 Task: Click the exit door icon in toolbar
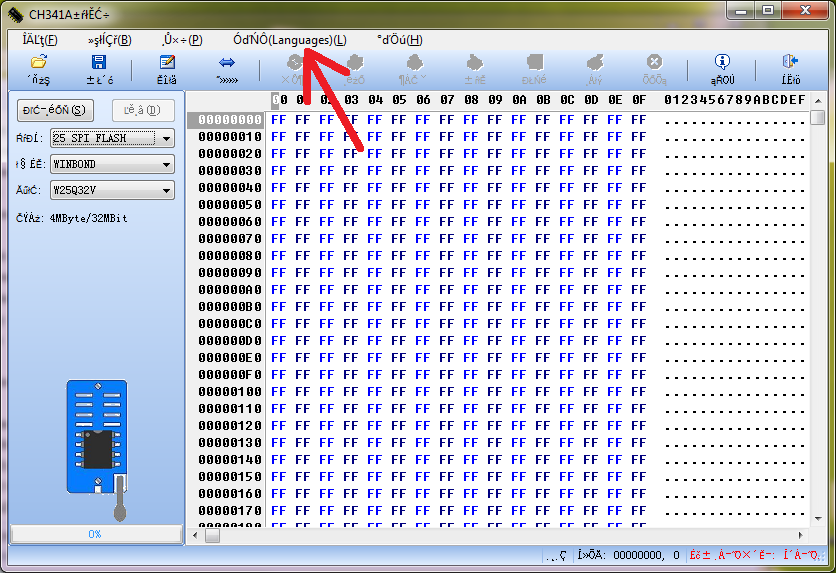tap(790, 62)
